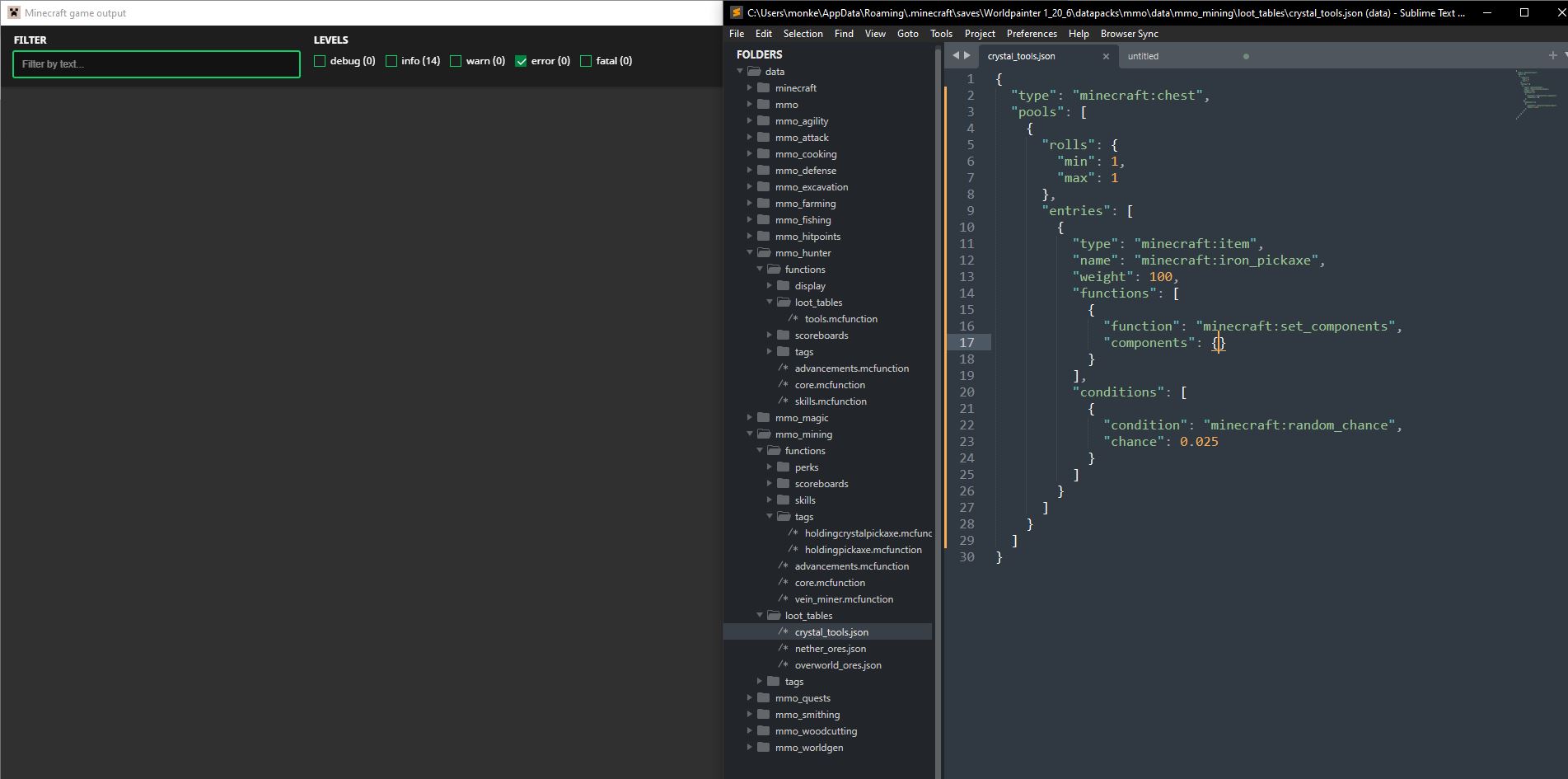Click the tab navigate-back arrow
The image size is (1568, 779).
click(x=956, y=56)
